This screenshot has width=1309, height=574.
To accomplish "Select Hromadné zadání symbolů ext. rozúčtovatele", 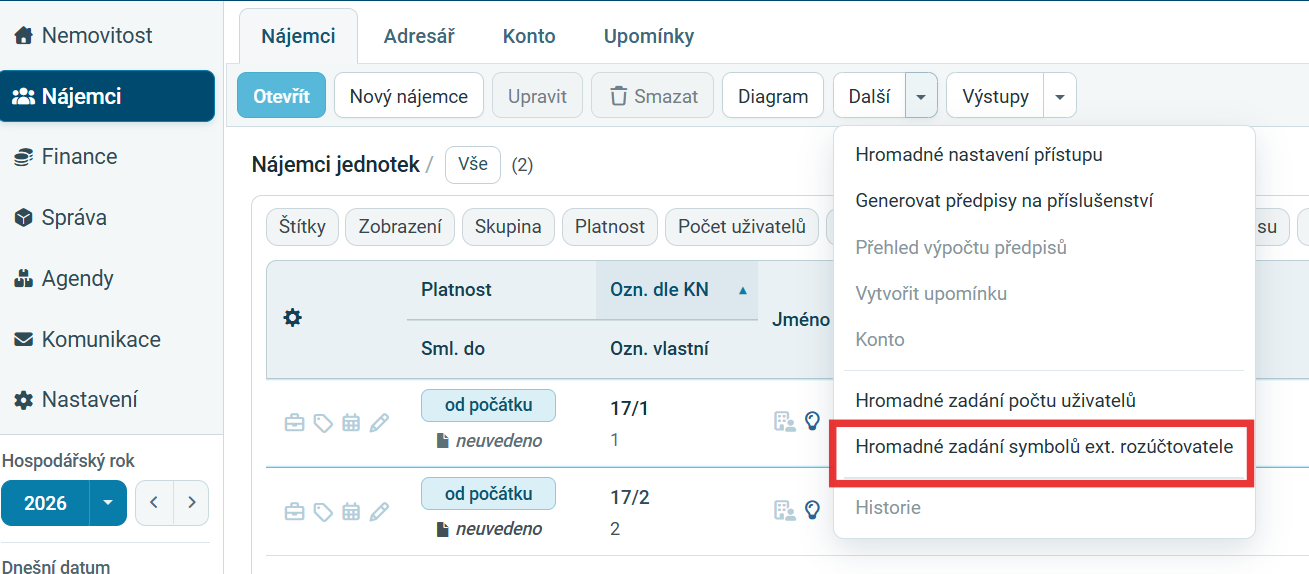I will pos(1044,447).
